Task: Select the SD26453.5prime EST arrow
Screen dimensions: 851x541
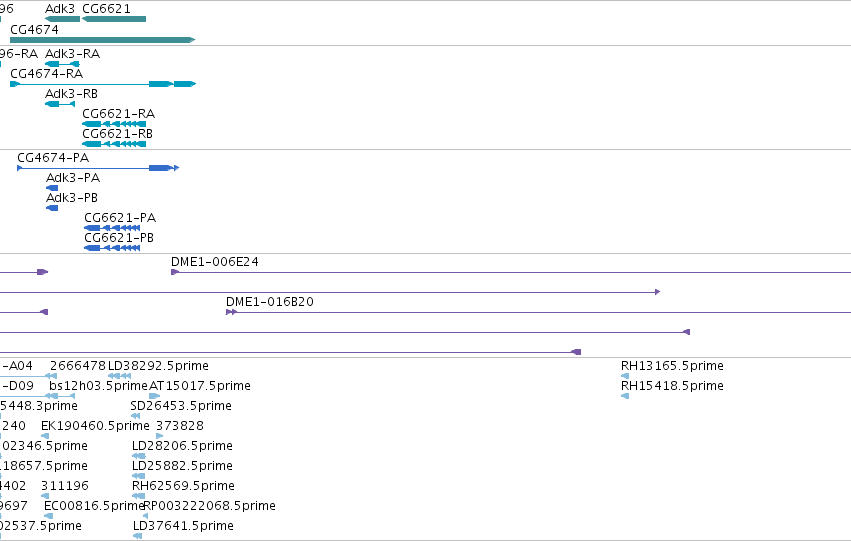Action: (136, 416)
